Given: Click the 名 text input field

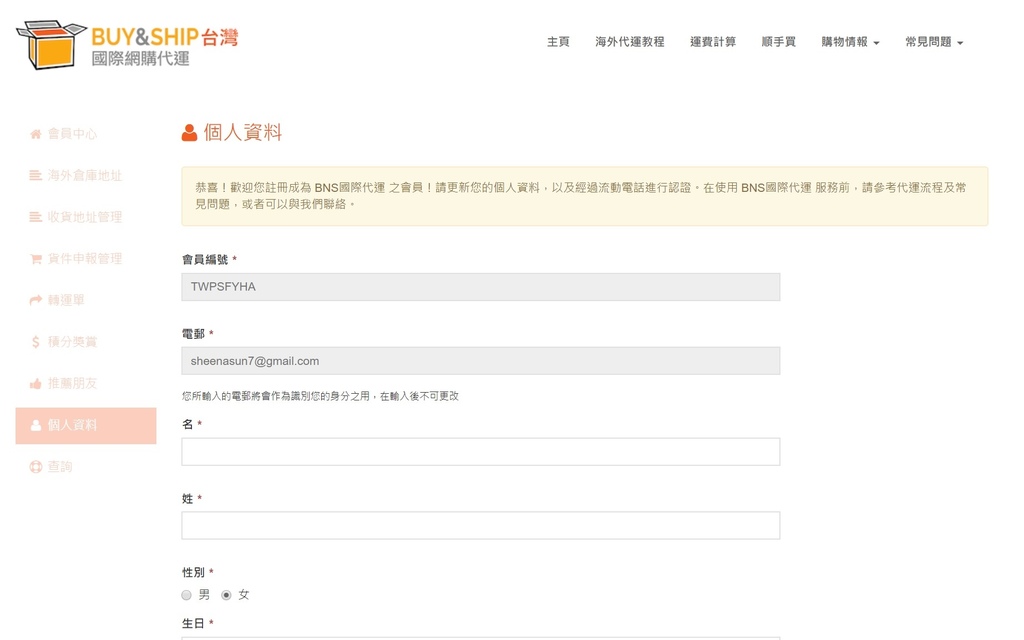Looking at the screenshot, I should point(480,452).
